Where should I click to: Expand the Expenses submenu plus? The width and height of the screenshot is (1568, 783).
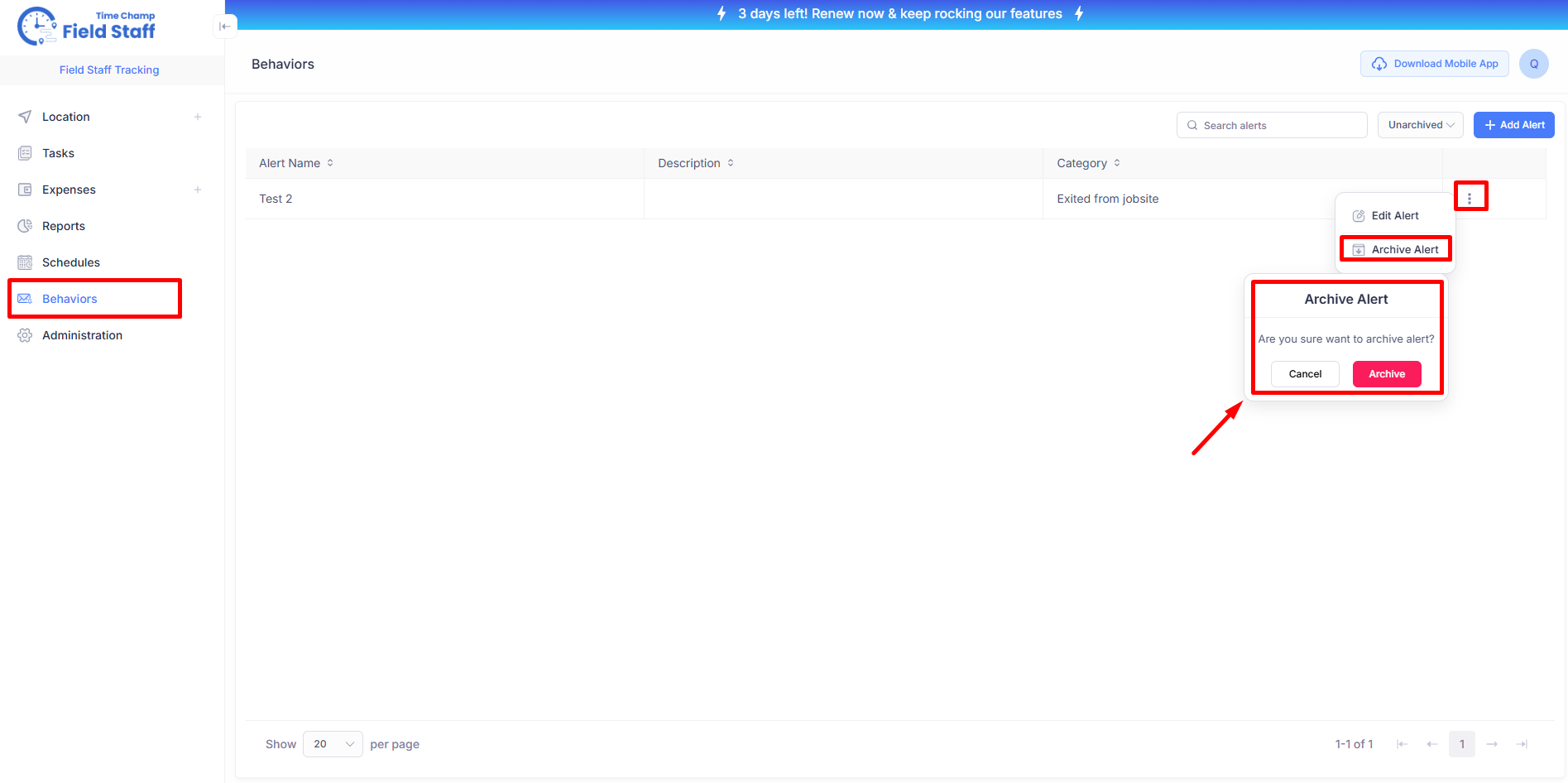(198, 190)
